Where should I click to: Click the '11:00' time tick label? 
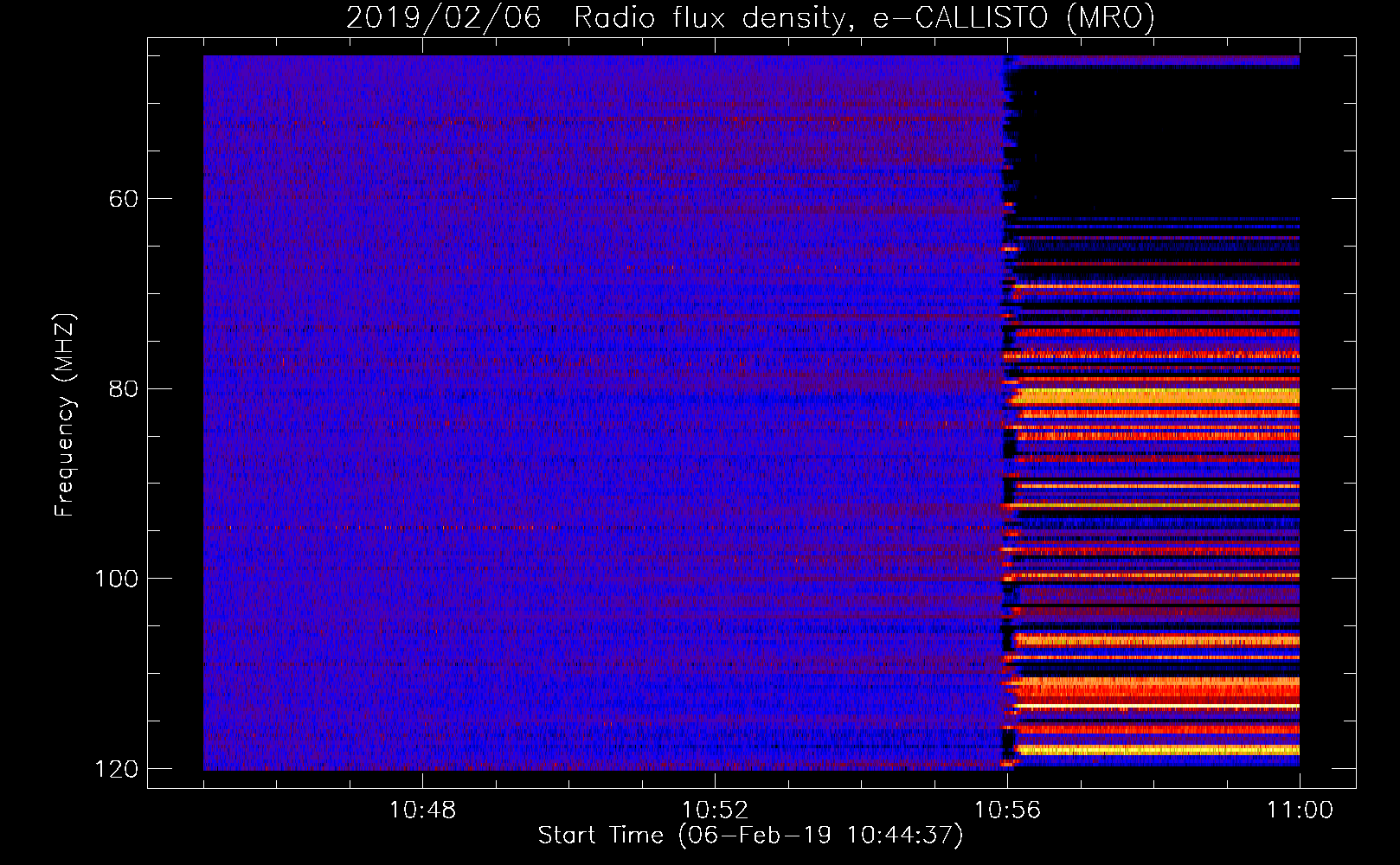point(1300,811)
